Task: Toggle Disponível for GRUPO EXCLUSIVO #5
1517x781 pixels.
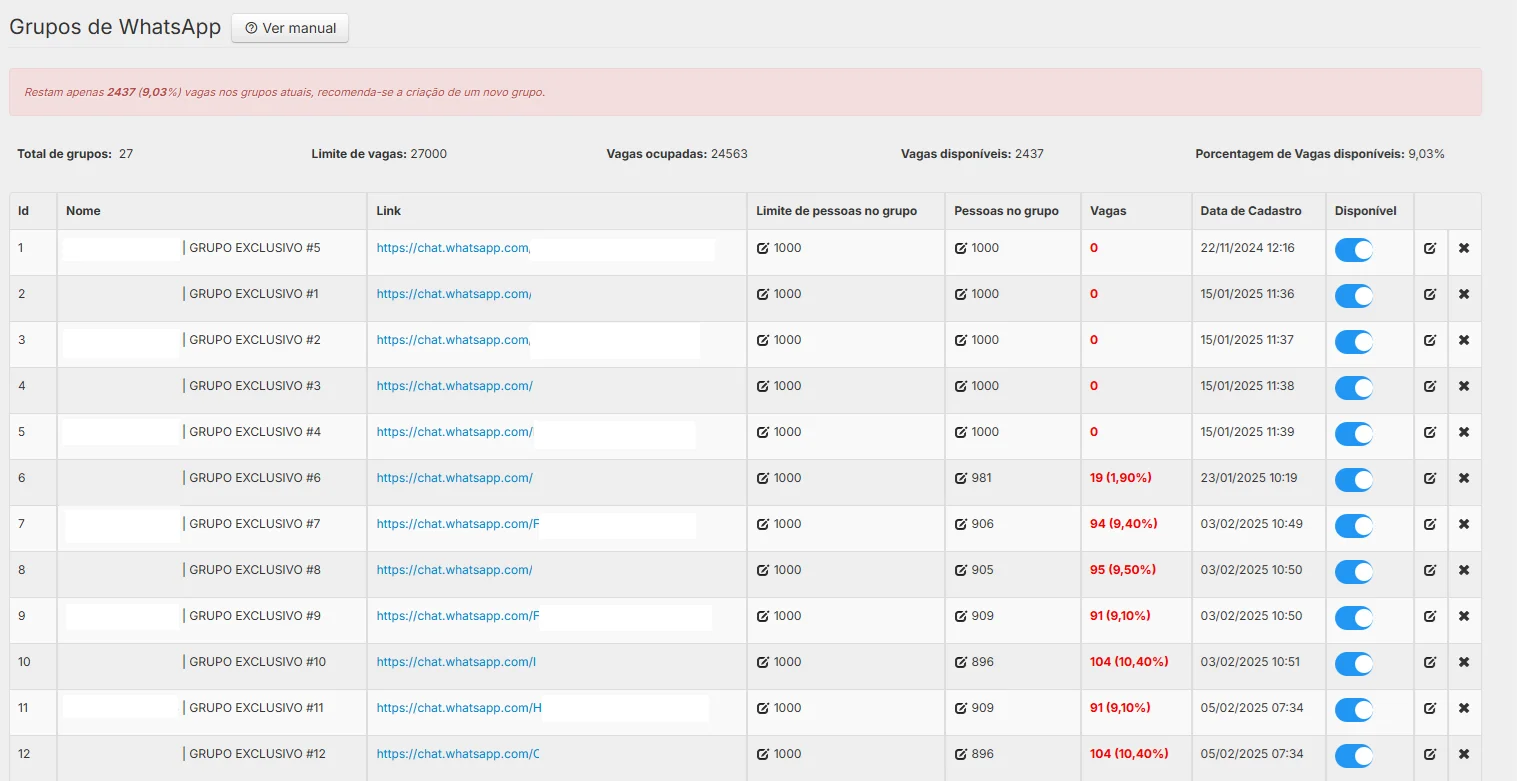Action: (x=1354, y=250)
